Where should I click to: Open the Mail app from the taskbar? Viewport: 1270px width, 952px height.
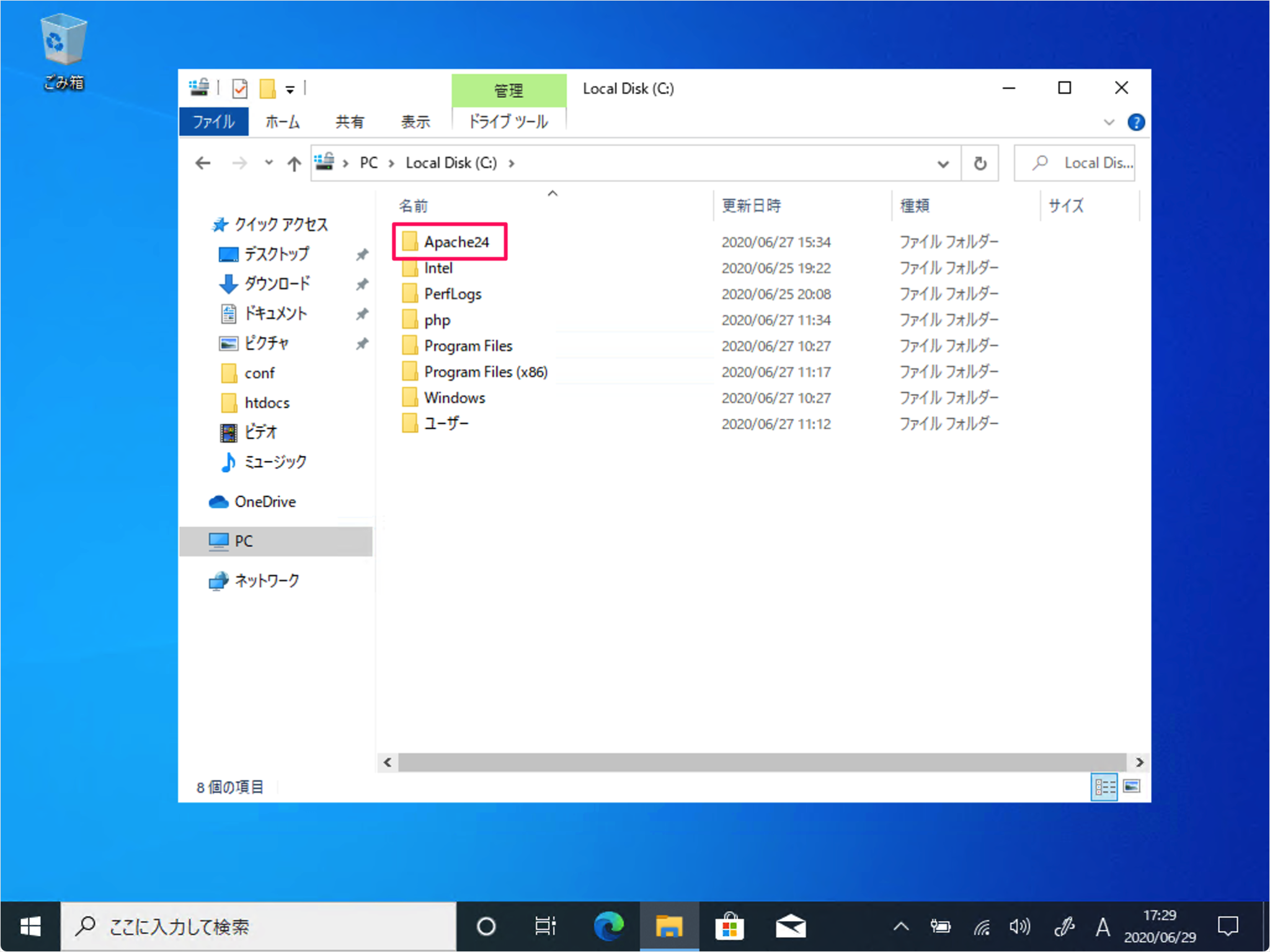click(x=790, y=926)
